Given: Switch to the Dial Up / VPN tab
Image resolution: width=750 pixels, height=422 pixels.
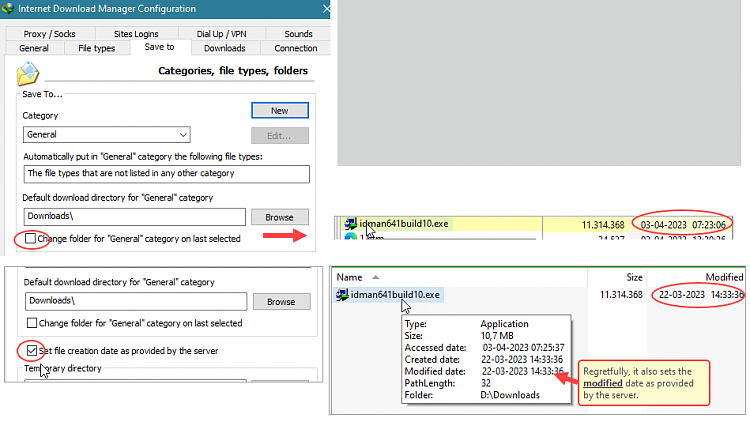Looking at the screenshot, I should 221,34.
